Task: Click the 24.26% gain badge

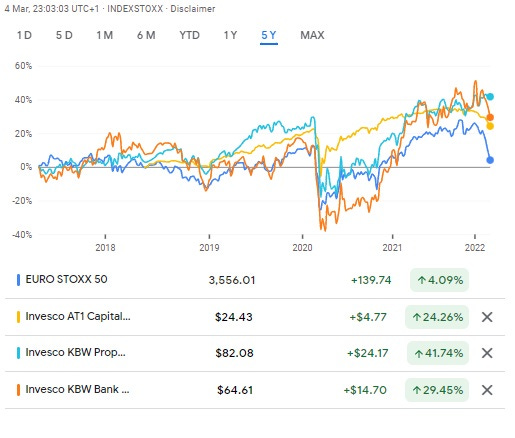Action: 437,317
